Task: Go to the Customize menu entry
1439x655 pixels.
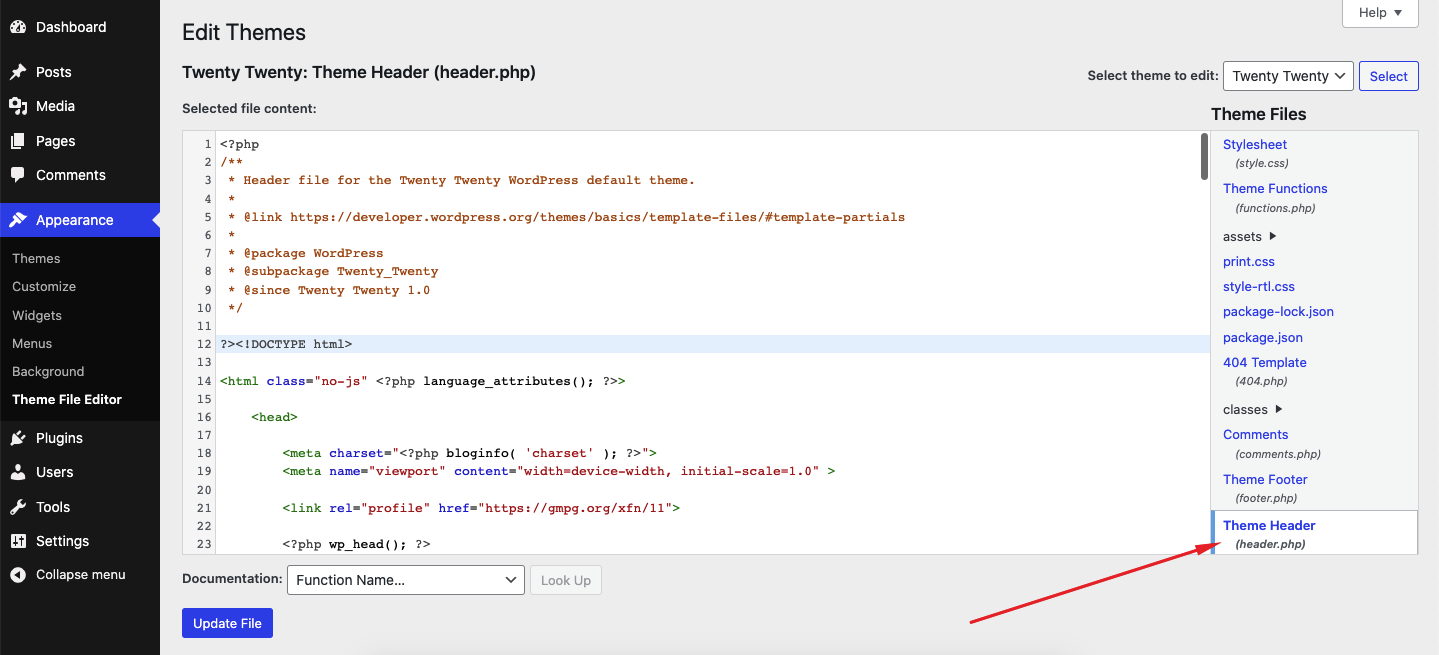Action: 43,286
